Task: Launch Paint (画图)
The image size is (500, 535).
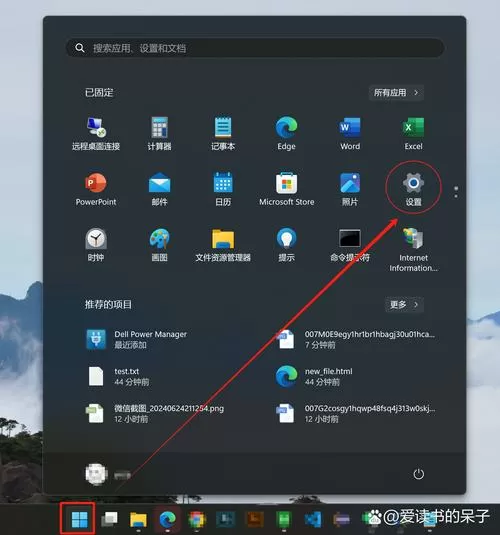Action: point(159,245)
